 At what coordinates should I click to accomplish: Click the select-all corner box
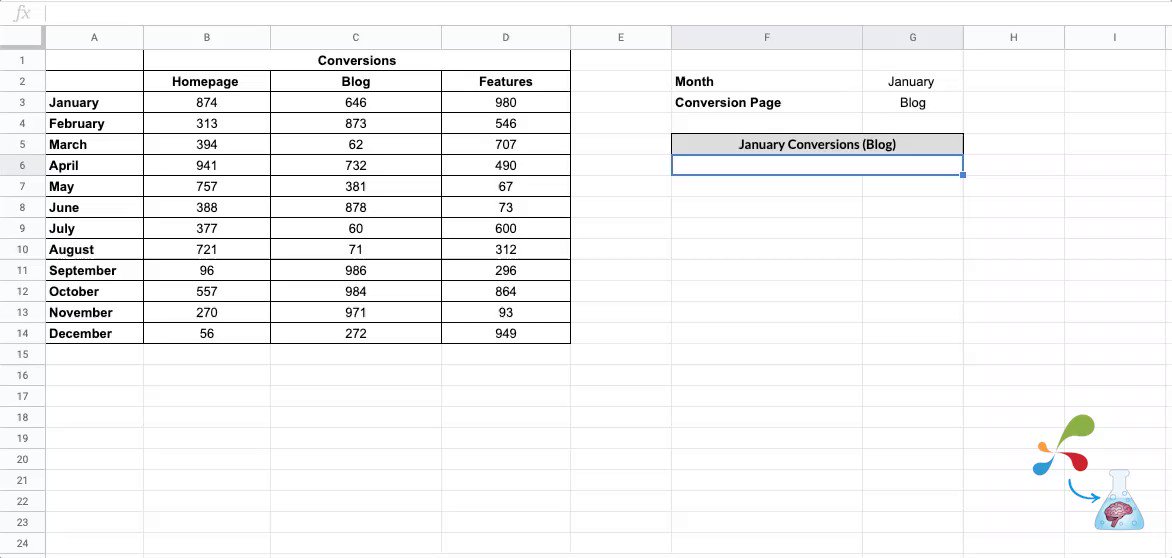[22, 37]
